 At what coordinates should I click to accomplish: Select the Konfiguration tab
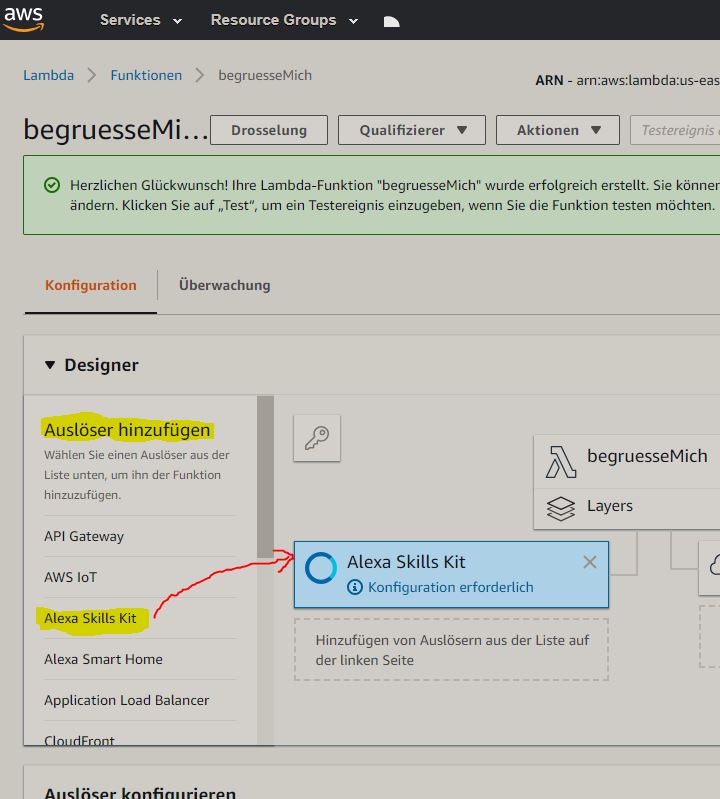pos(90,285)
